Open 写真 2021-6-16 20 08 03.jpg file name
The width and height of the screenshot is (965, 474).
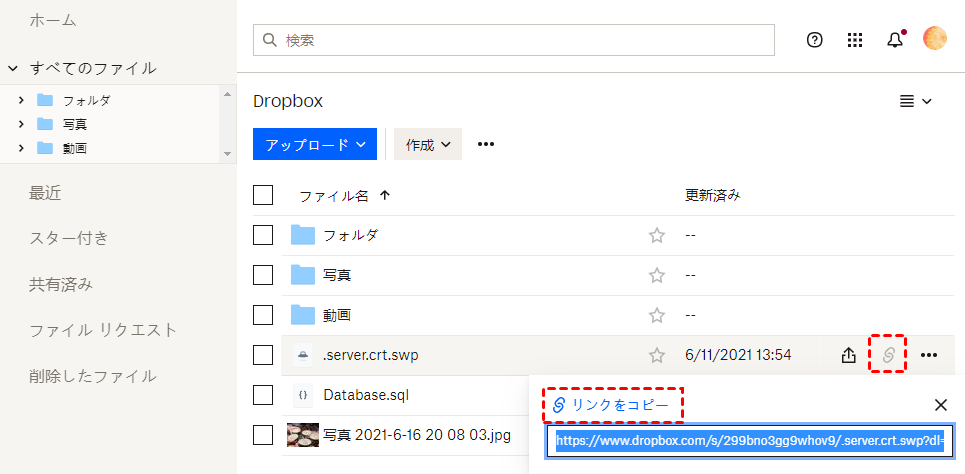[x=417, y=435]
